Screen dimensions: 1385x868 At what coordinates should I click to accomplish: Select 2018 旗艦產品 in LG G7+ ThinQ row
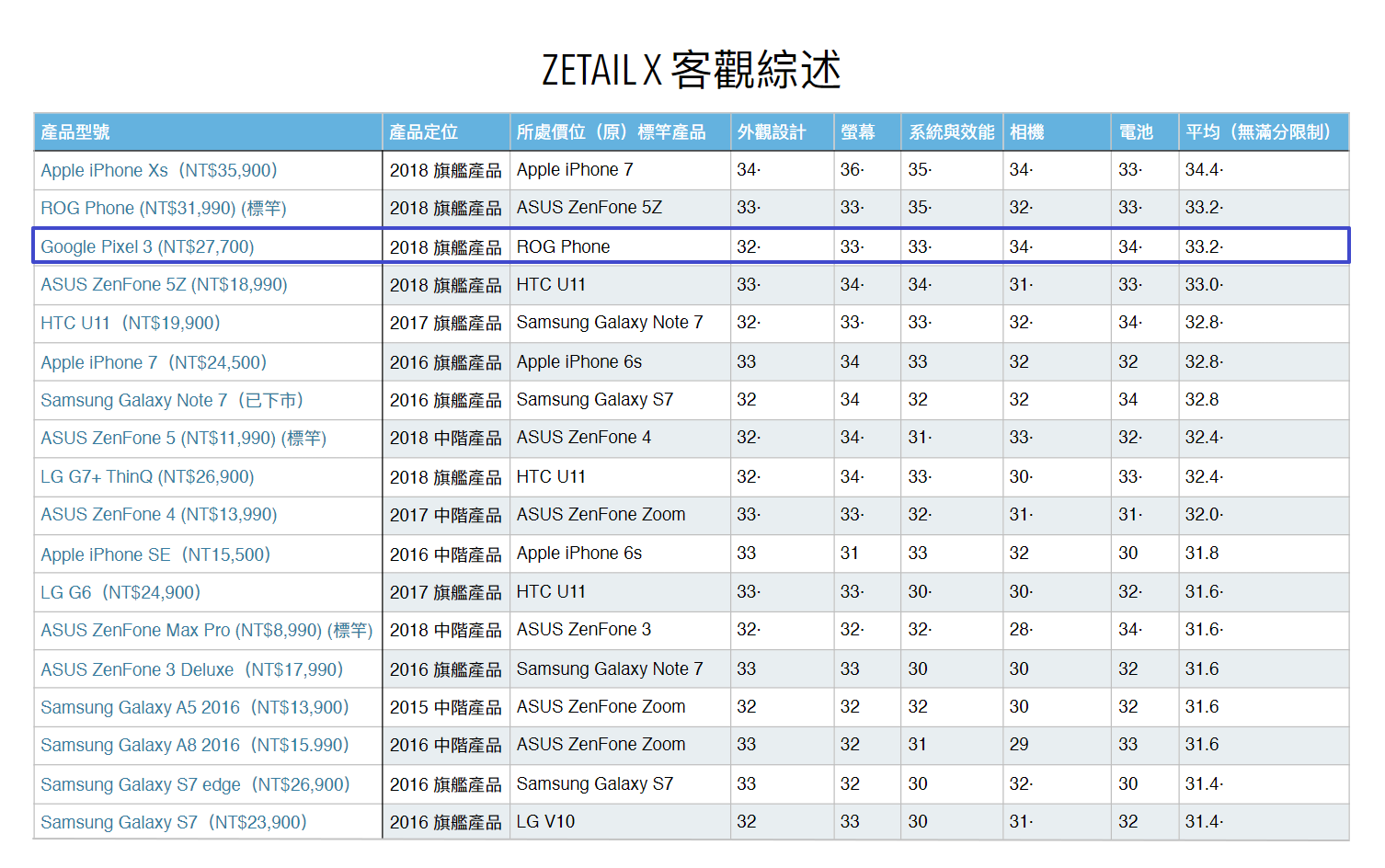click(x=445, y=477)
